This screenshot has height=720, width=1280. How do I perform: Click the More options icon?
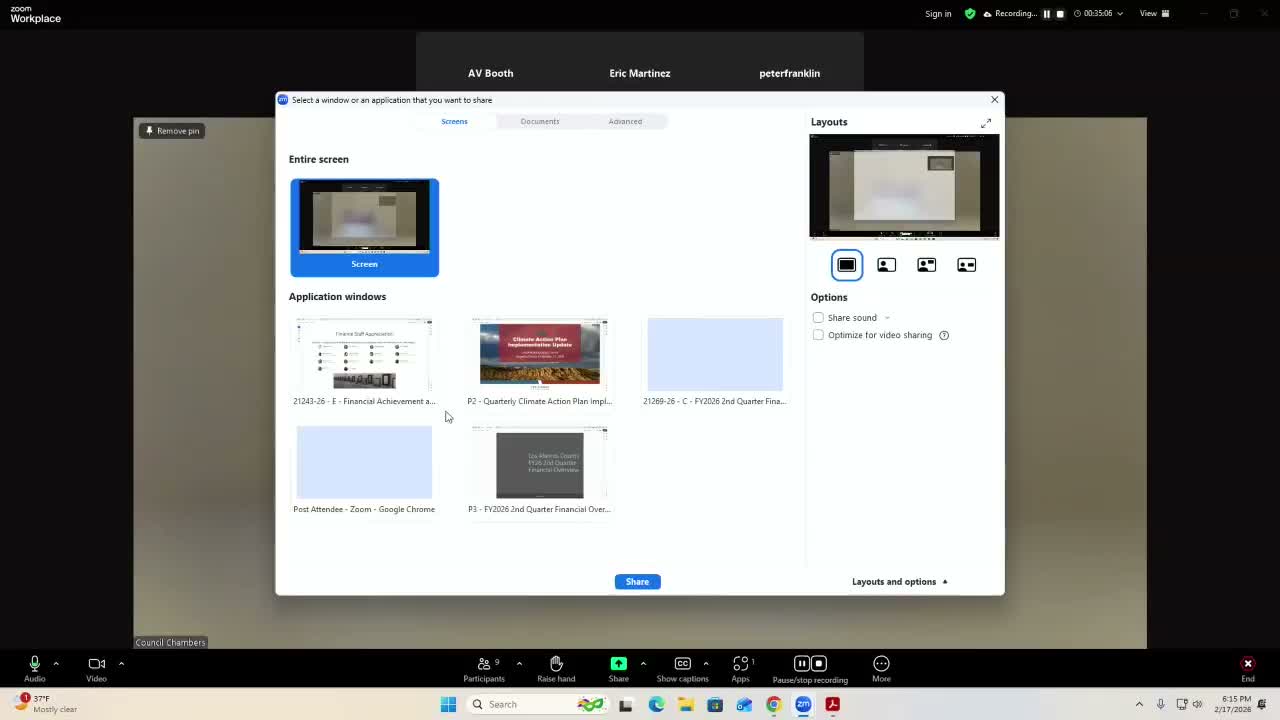click(x=881, y=664)
